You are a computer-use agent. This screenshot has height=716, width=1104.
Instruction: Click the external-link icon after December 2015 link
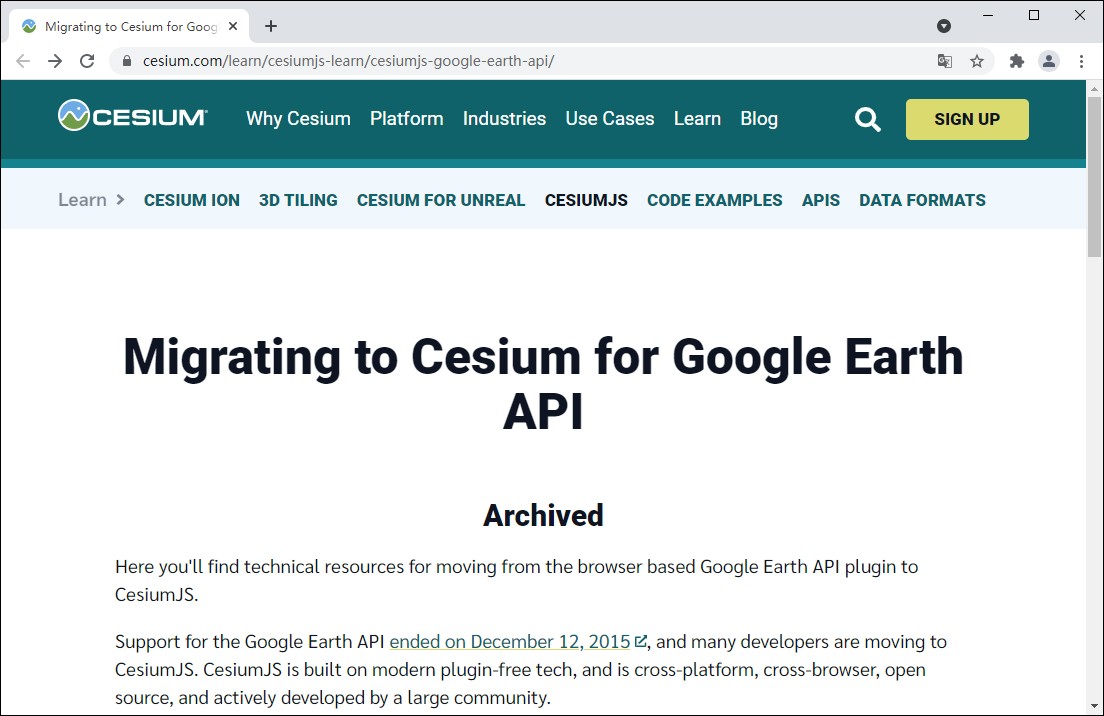pyautogui.click(x=640, y=641)
